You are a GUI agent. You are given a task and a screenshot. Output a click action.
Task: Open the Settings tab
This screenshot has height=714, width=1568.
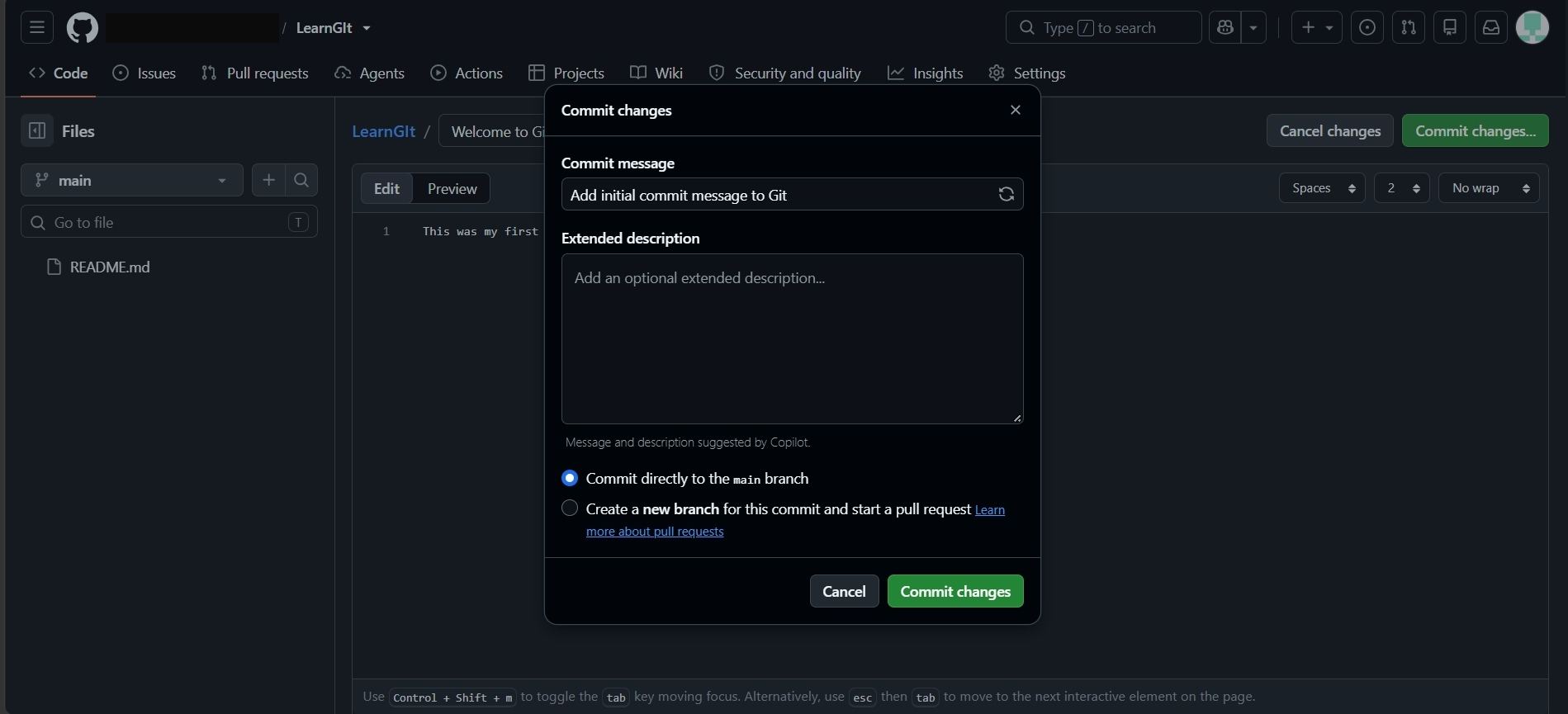pos(1027,73)
